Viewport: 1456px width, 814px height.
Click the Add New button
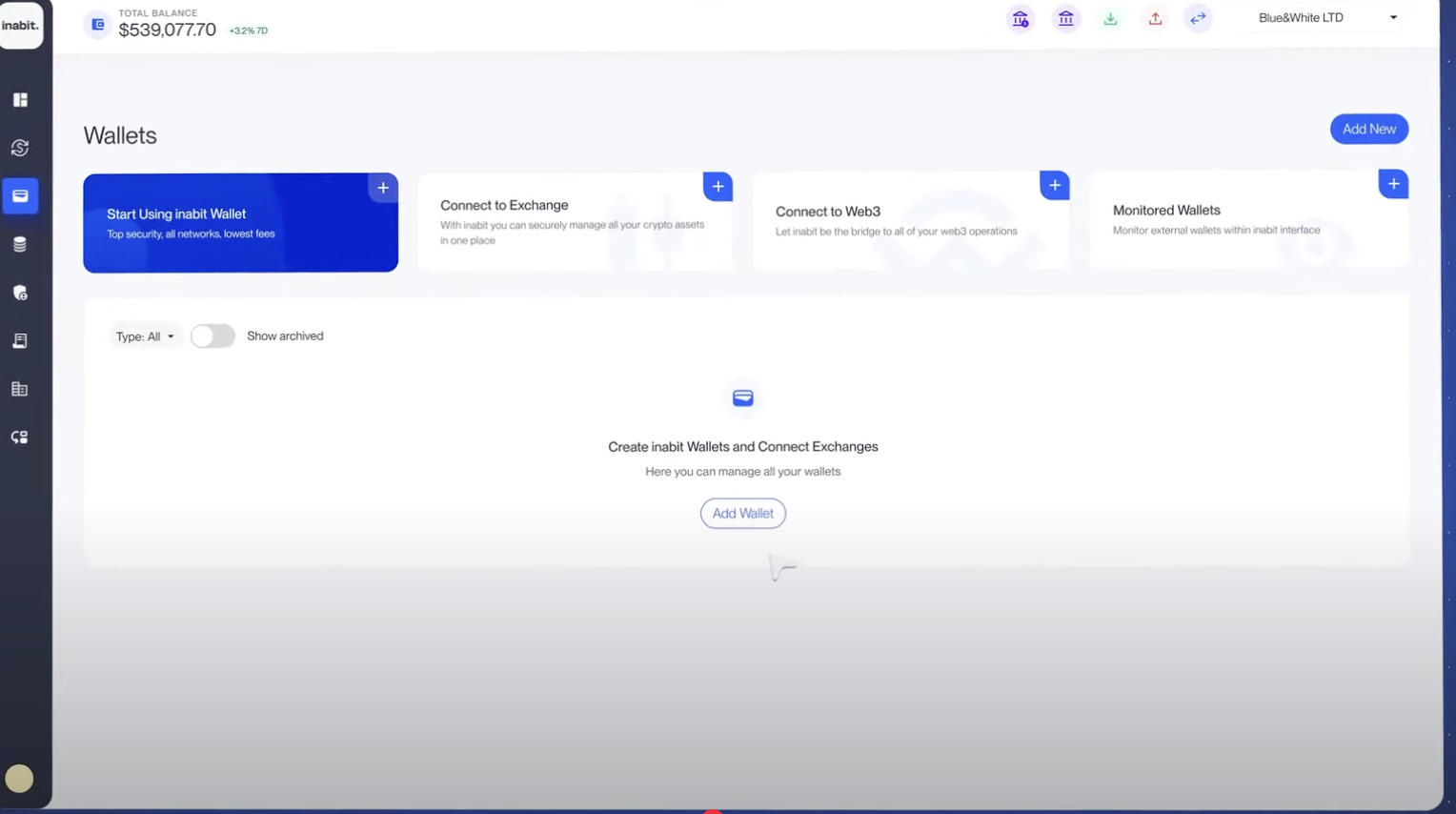pyautogui.click(x=1368, y=129)
